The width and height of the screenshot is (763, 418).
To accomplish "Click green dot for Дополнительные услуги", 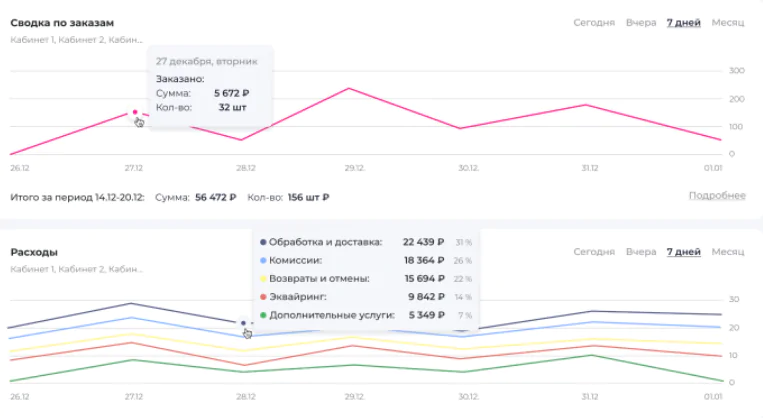I will pos(263,315).
